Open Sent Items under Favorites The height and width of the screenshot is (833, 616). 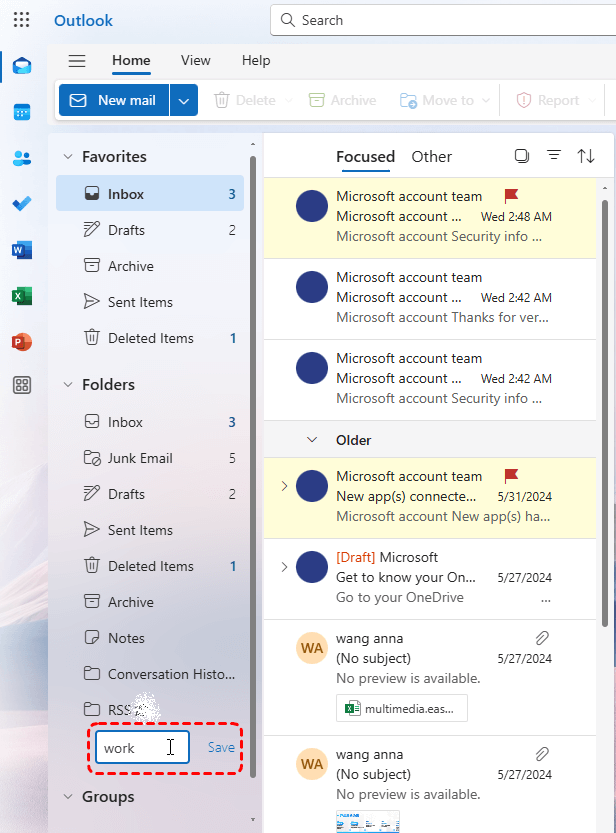[150, 302]
